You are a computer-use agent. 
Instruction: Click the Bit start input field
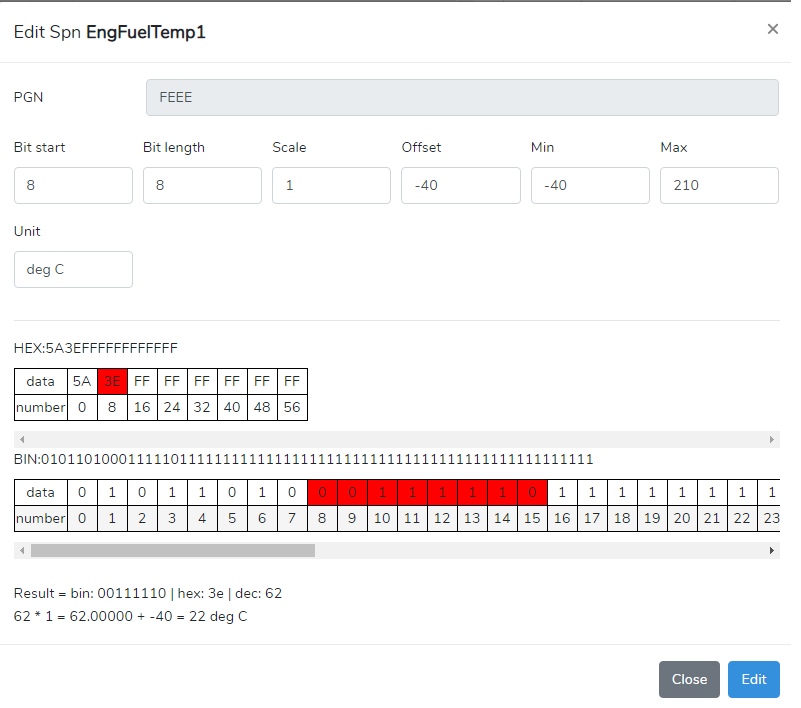(73, 186)
